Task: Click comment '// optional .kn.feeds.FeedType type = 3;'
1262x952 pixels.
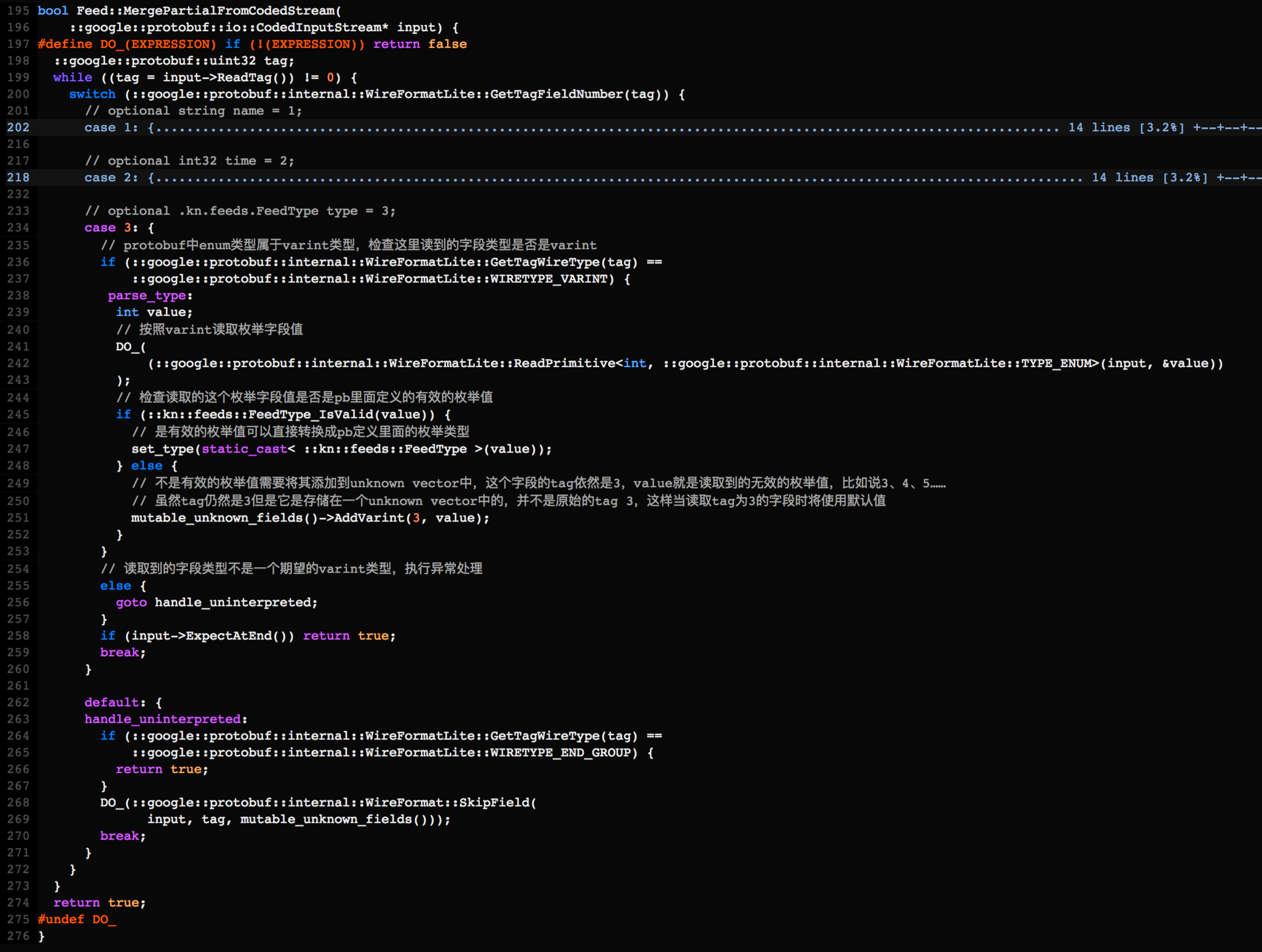Action: tap(240, 211)
